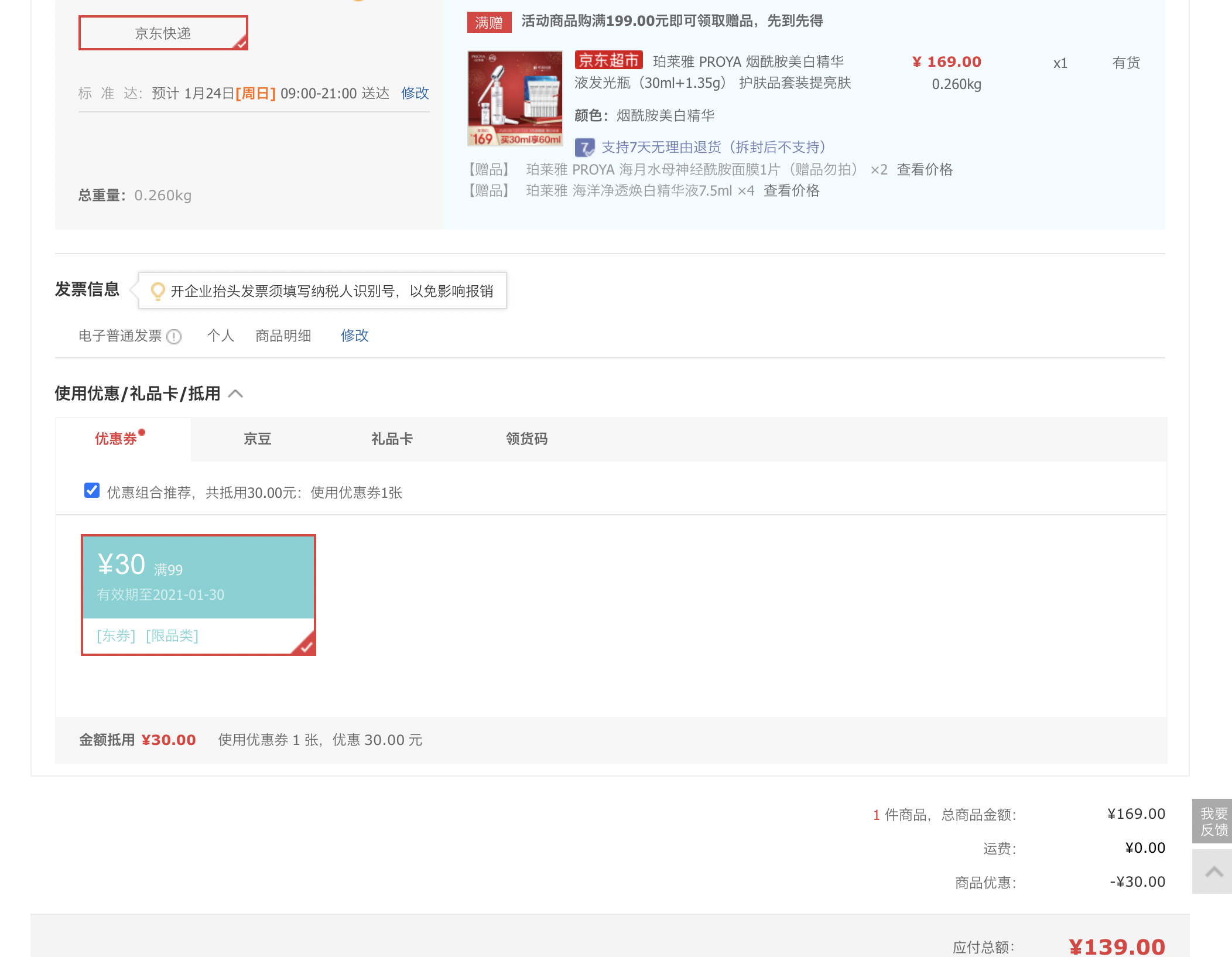The width and height of the screenshot is (1232, 957).
Task: Click the 满赠 promotion tag
Action: [489, 22]
